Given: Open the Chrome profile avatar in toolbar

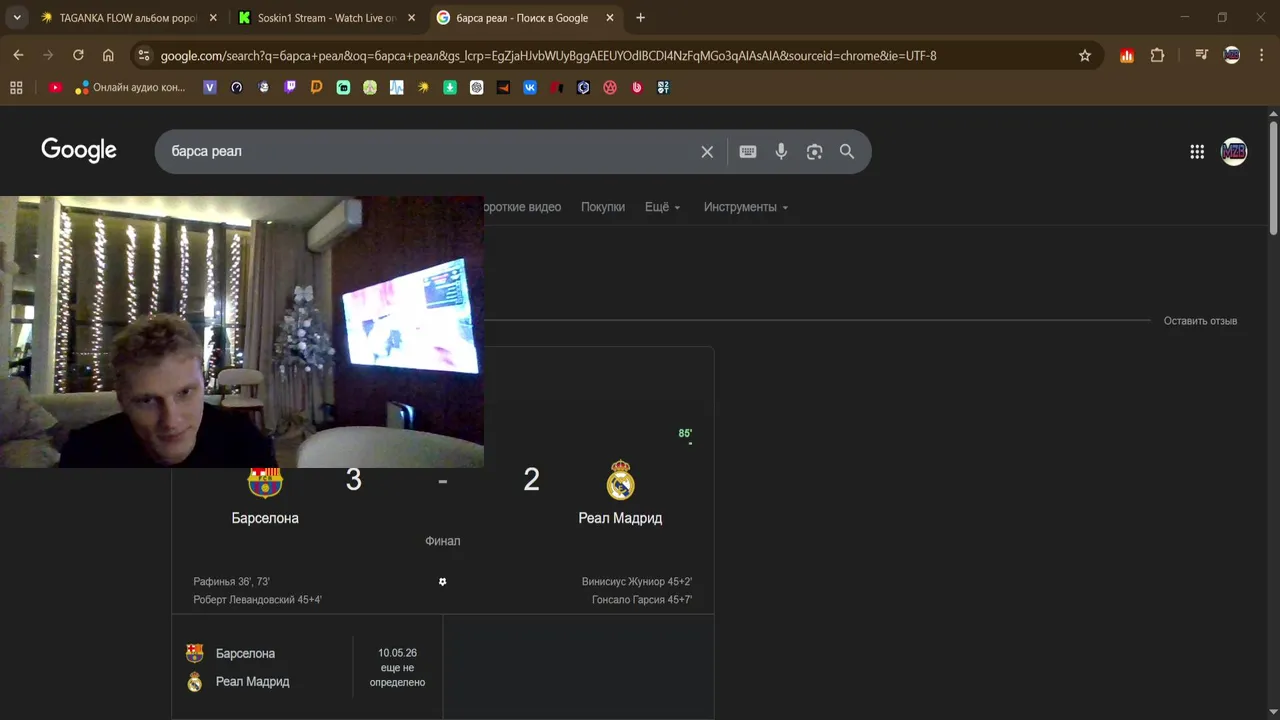Looking at the screenshot, I should tap(1232, 55).
